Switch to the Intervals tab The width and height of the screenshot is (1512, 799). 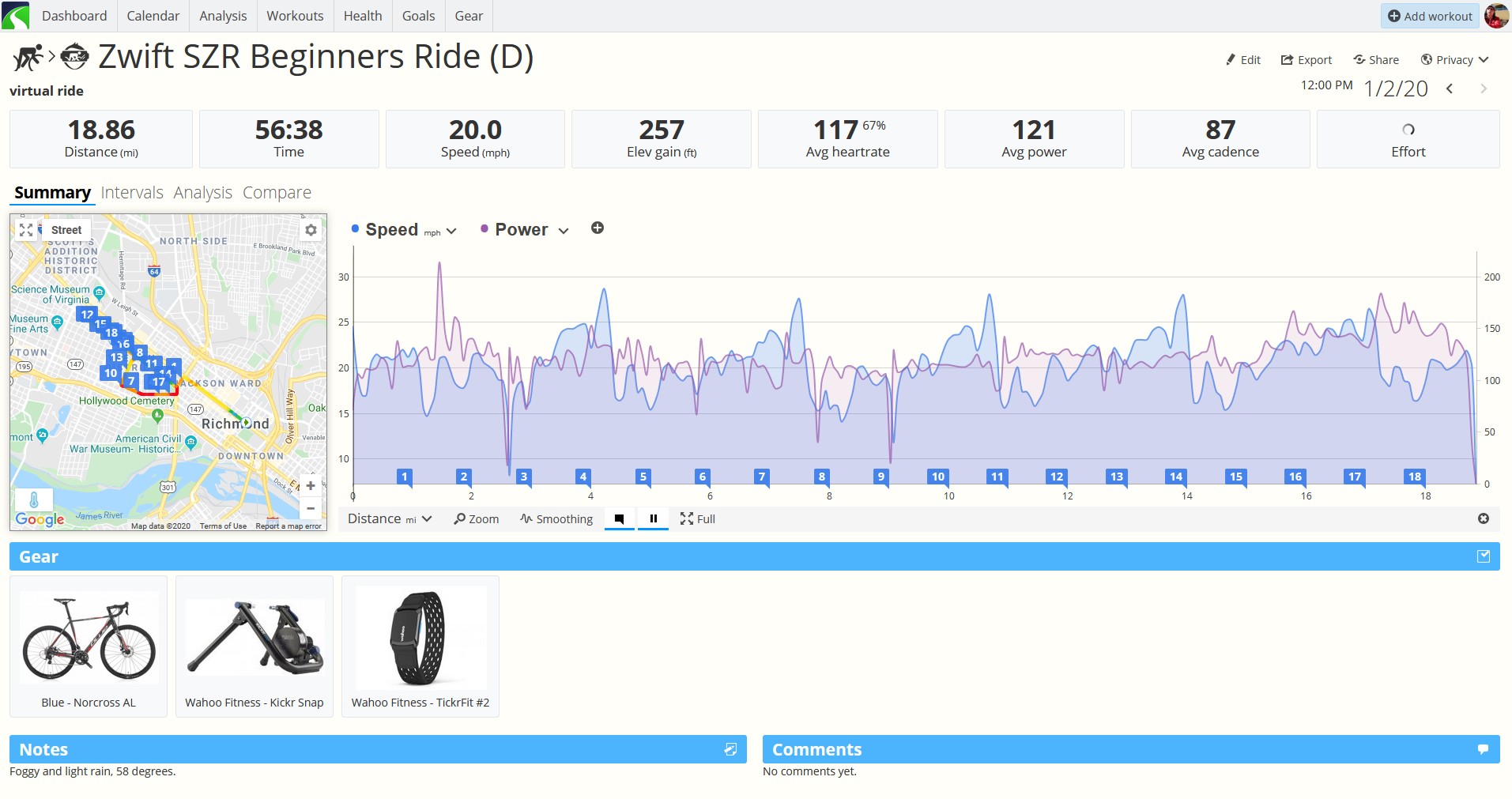pyautogui.click(x=132, y=193)
